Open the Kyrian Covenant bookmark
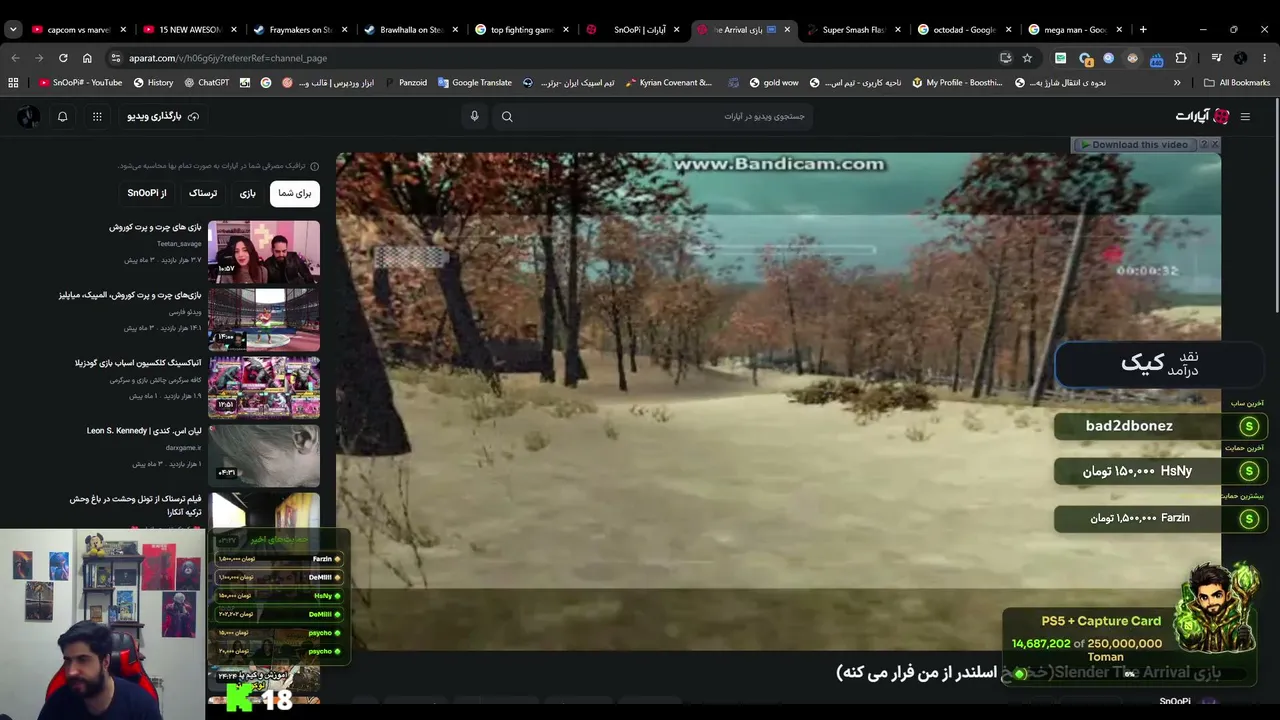This screenshot has height=720, width=1280. (x=669, y=83)
